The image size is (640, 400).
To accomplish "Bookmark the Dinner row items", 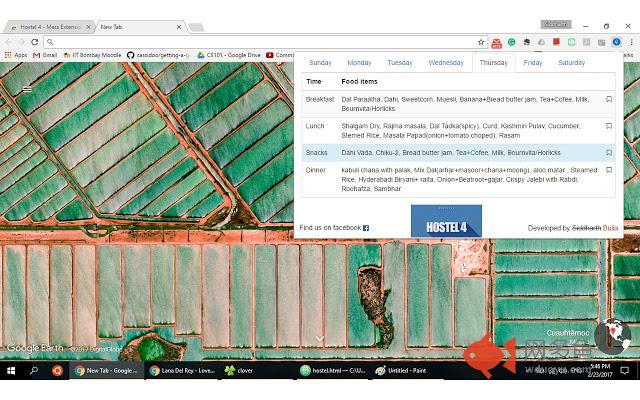I will coord(609,170).
